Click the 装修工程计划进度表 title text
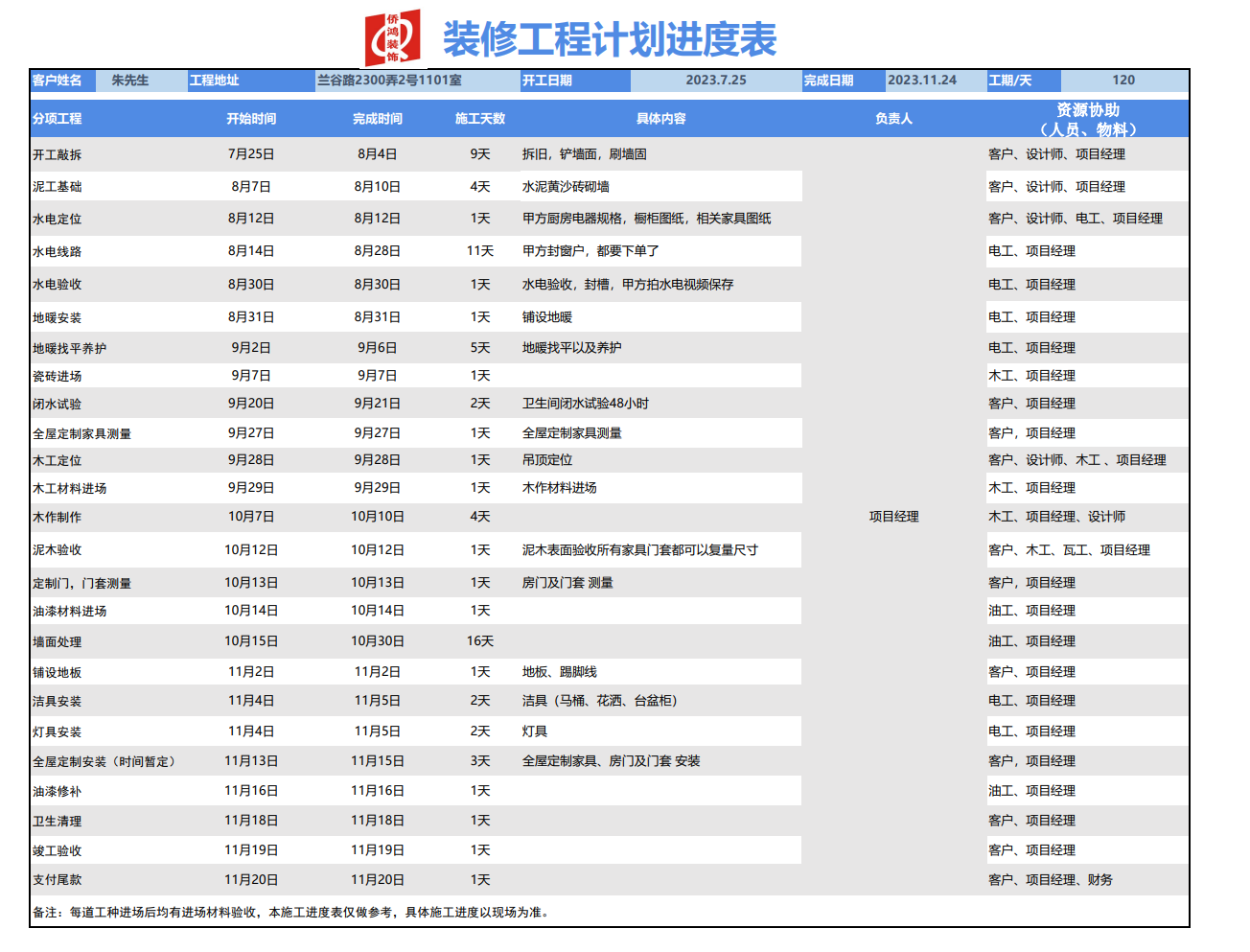Image resolution: width=1250 pixels, height=952 pixels. (609, 39)
